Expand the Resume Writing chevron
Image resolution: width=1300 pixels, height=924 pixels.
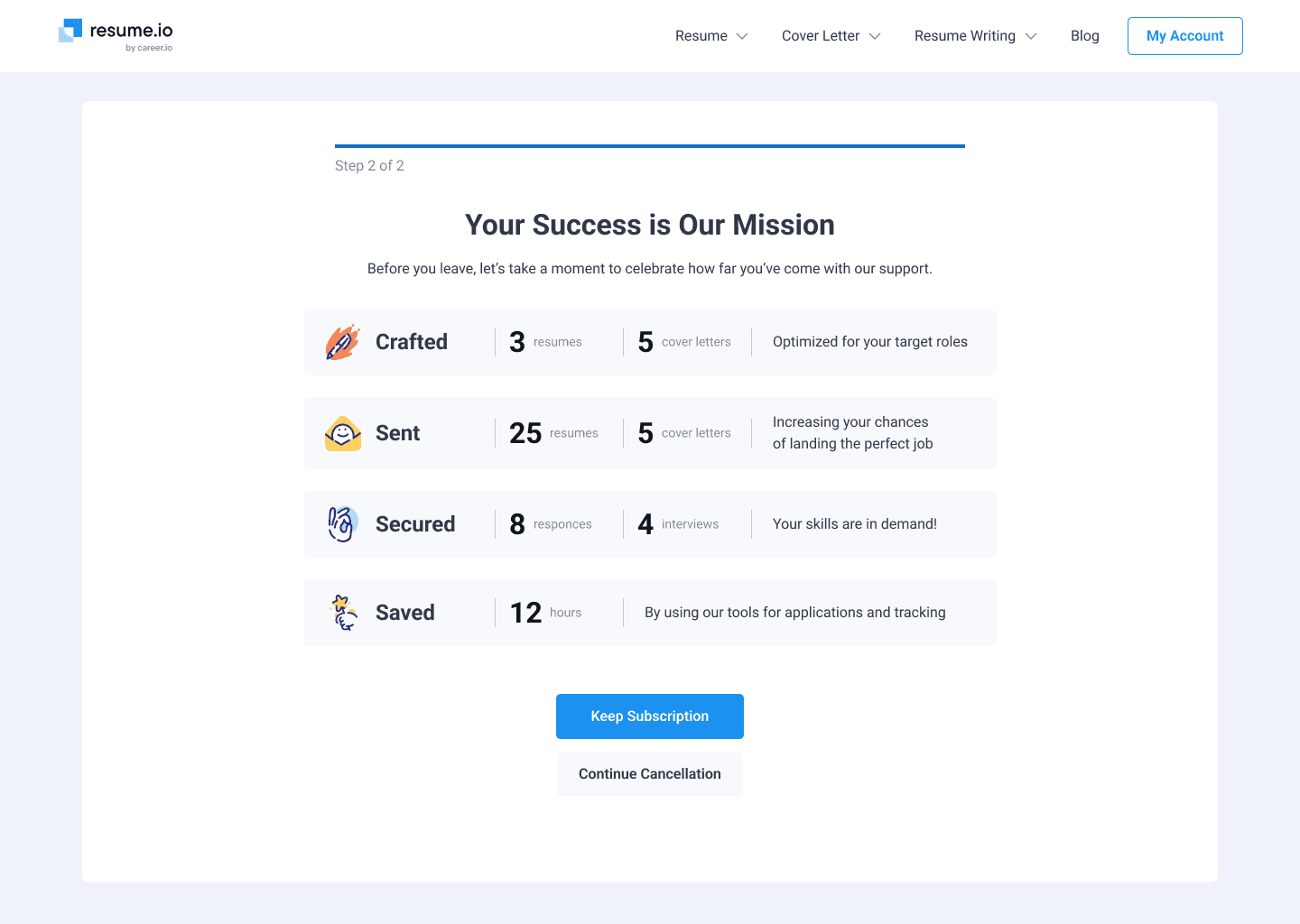click(x=1031, y=36)
